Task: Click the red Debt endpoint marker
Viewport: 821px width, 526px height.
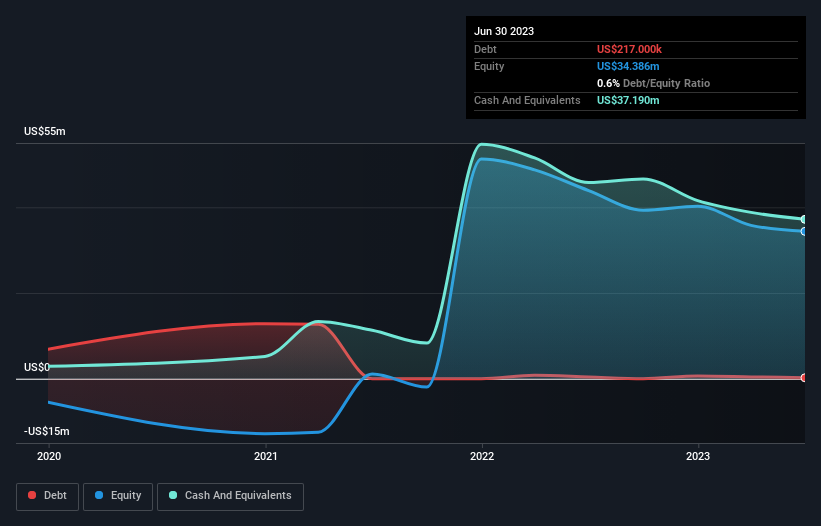Action: 804,378
